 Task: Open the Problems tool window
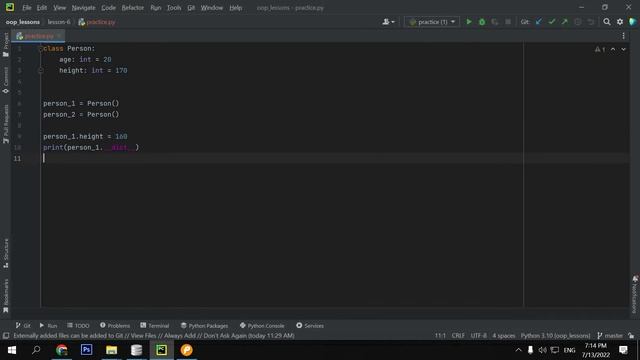pyautogui.click(x=115, y=325)
